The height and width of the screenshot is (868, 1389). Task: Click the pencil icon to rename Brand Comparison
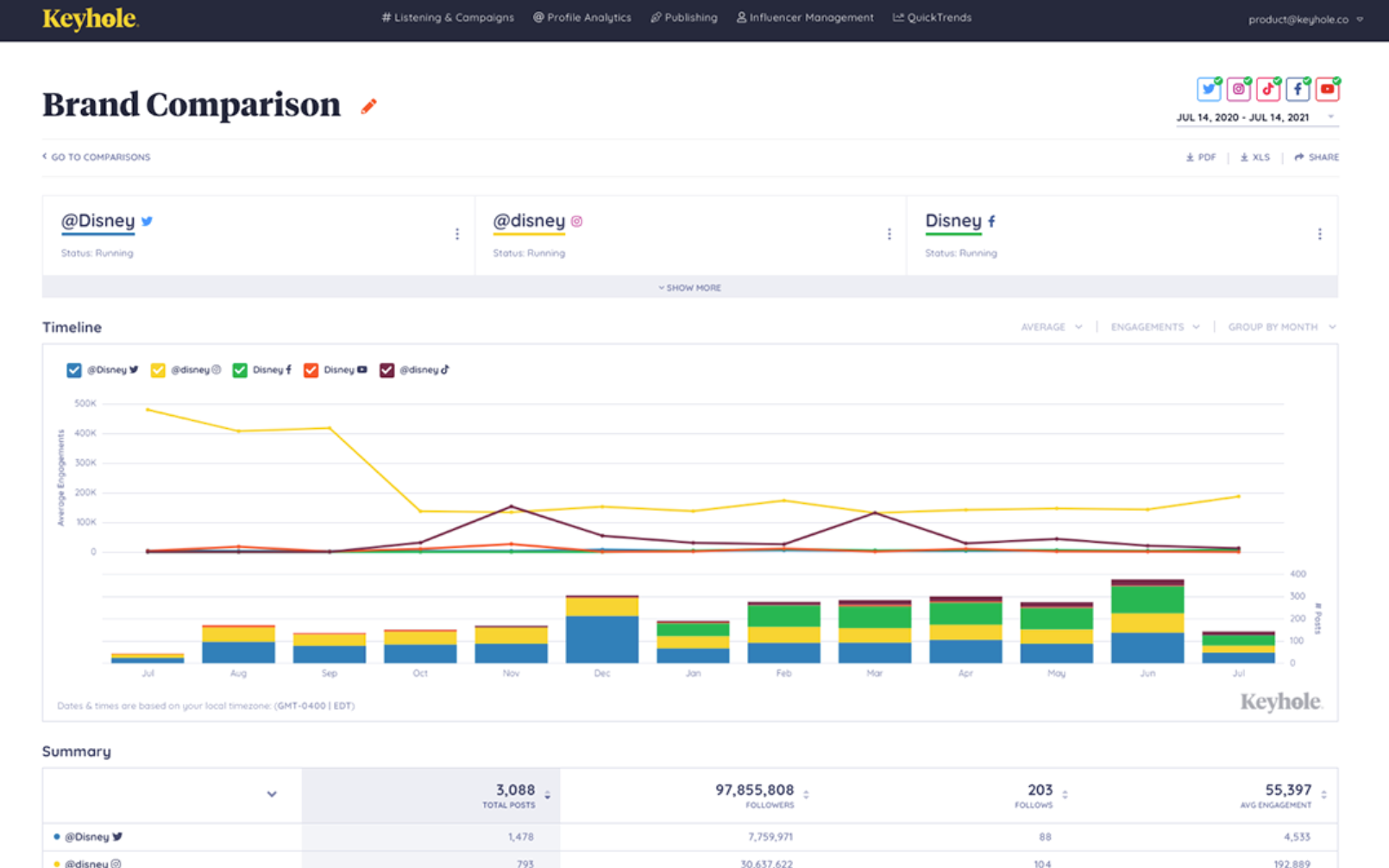[369, 106]
